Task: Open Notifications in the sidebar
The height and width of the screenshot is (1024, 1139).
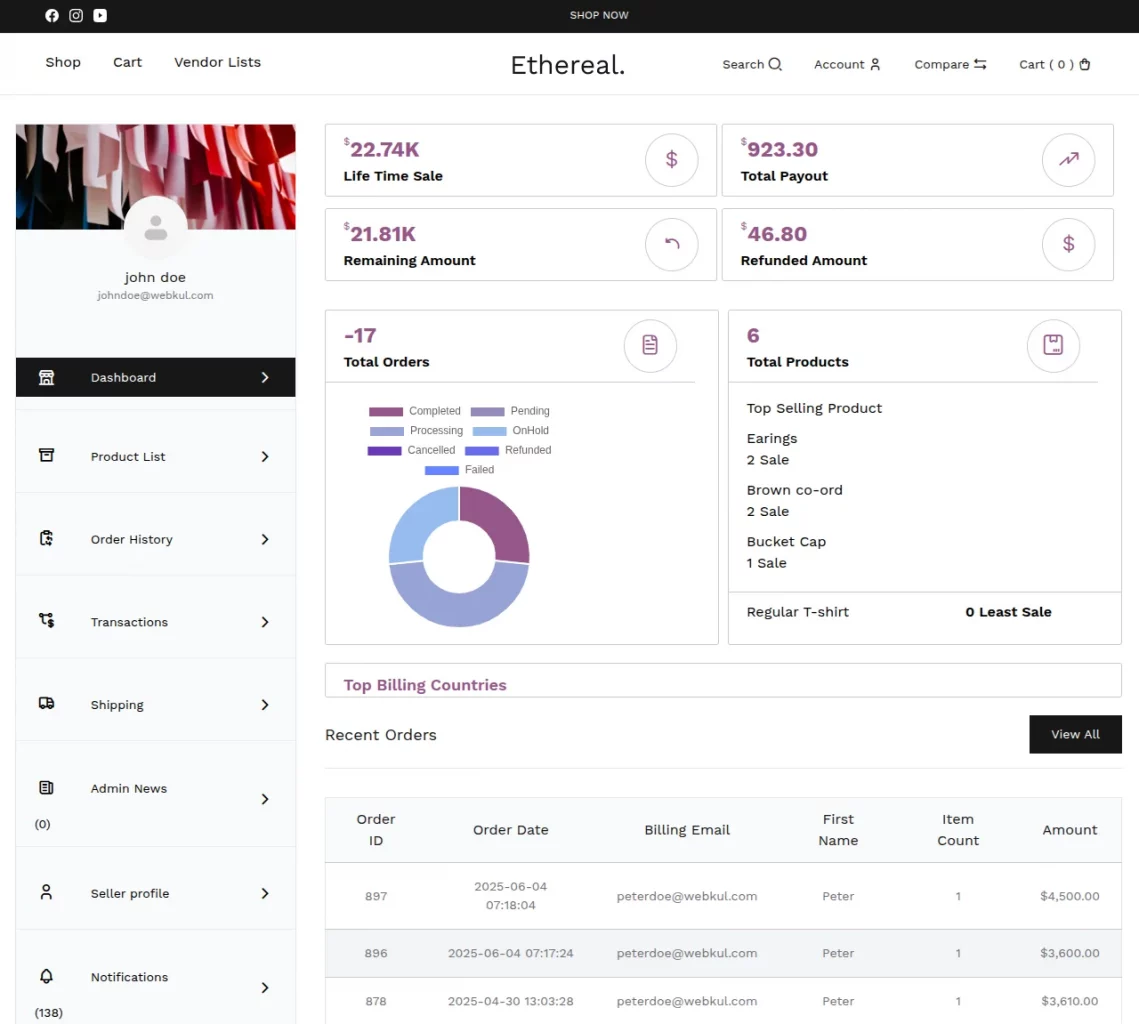Action: [129, 977]
